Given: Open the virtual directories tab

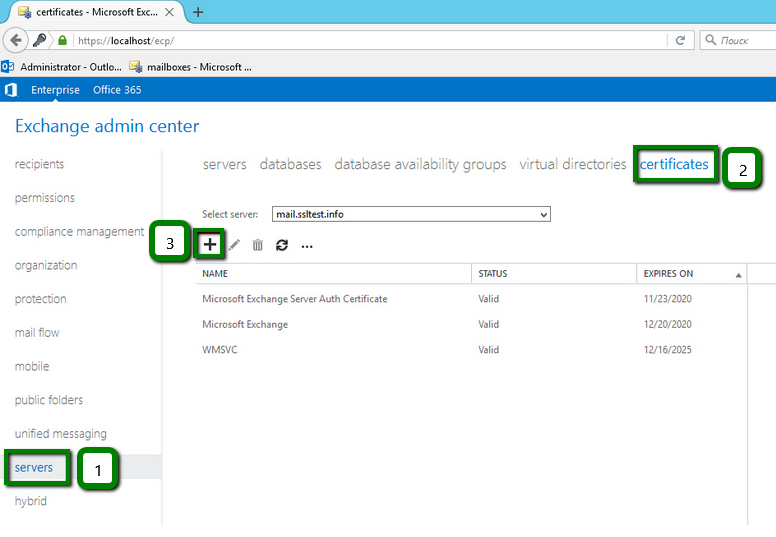Looking at the screenshot, I should click(573, 164).
